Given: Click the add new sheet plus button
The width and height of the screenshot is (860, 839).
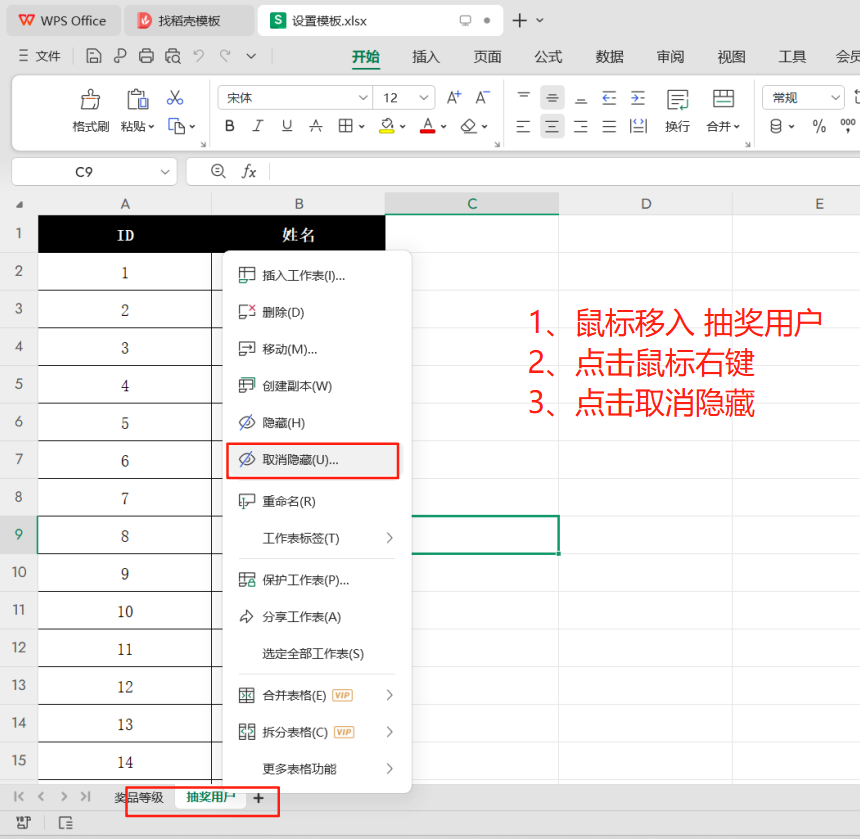Looking at the screenshot, I should pyautogui.click(x=259, y=798).
